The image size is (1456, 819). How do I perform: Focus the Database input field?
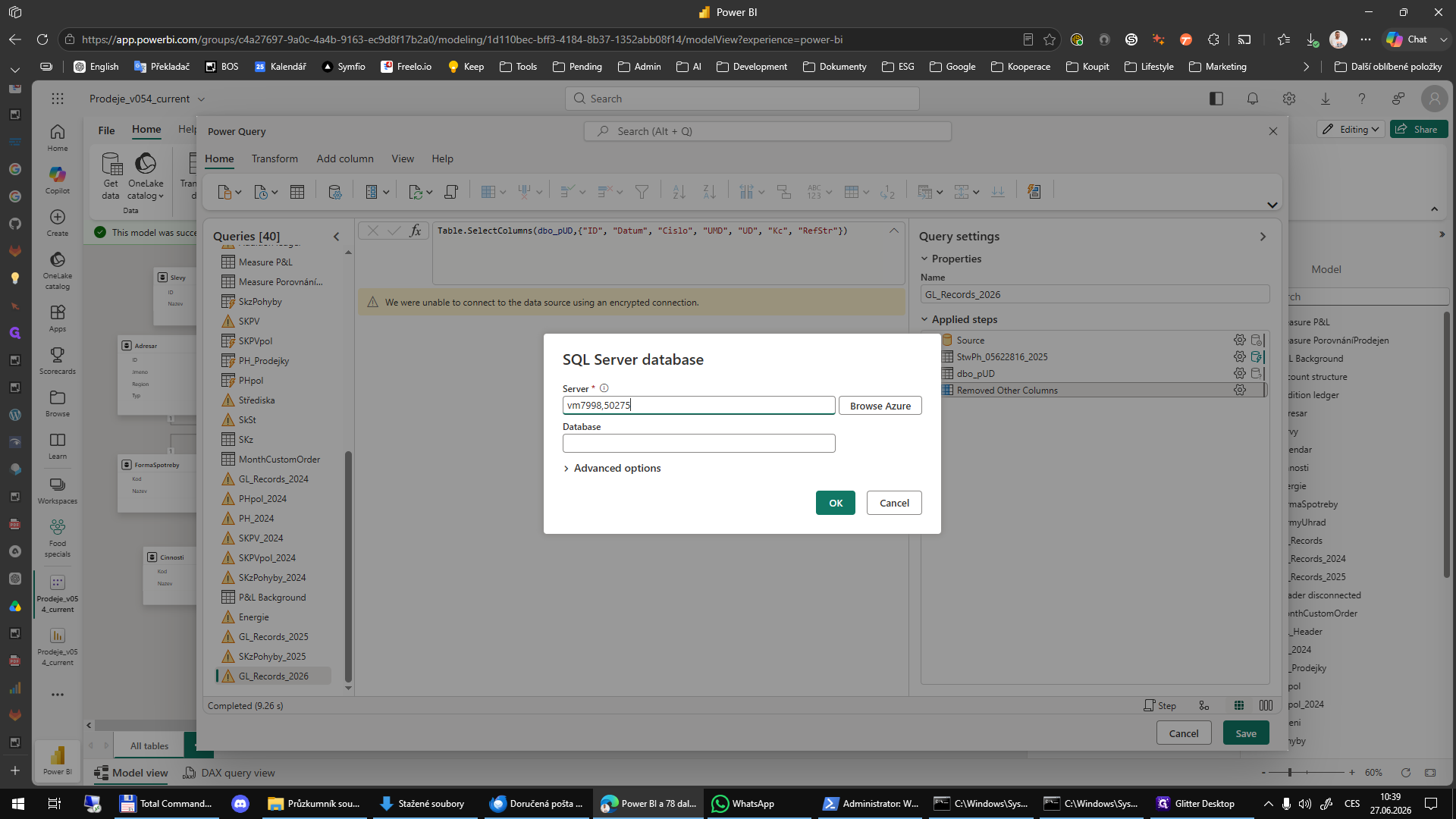coord(698,443)
